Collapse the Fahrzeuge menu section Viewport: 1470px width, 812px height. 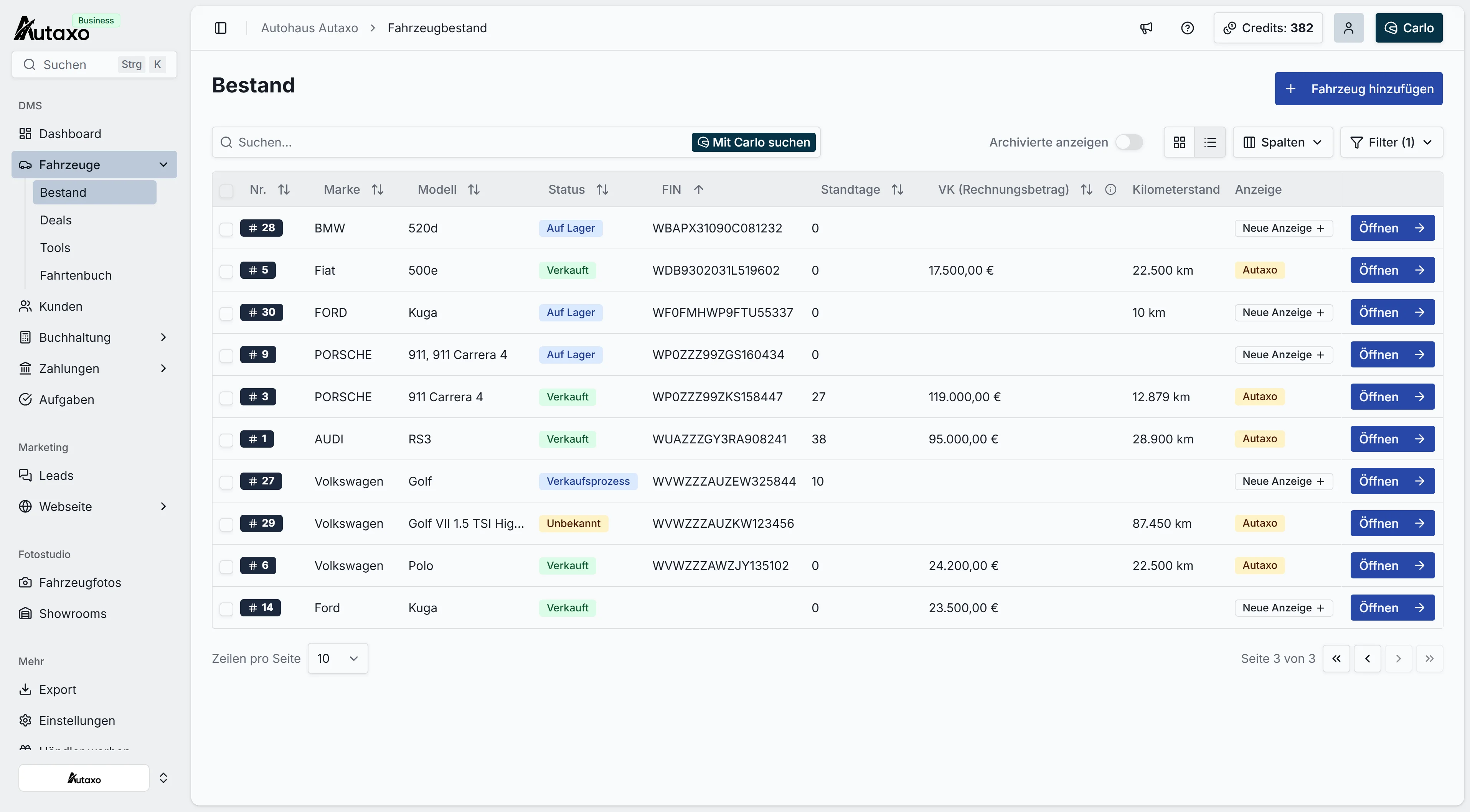point(163,165)
